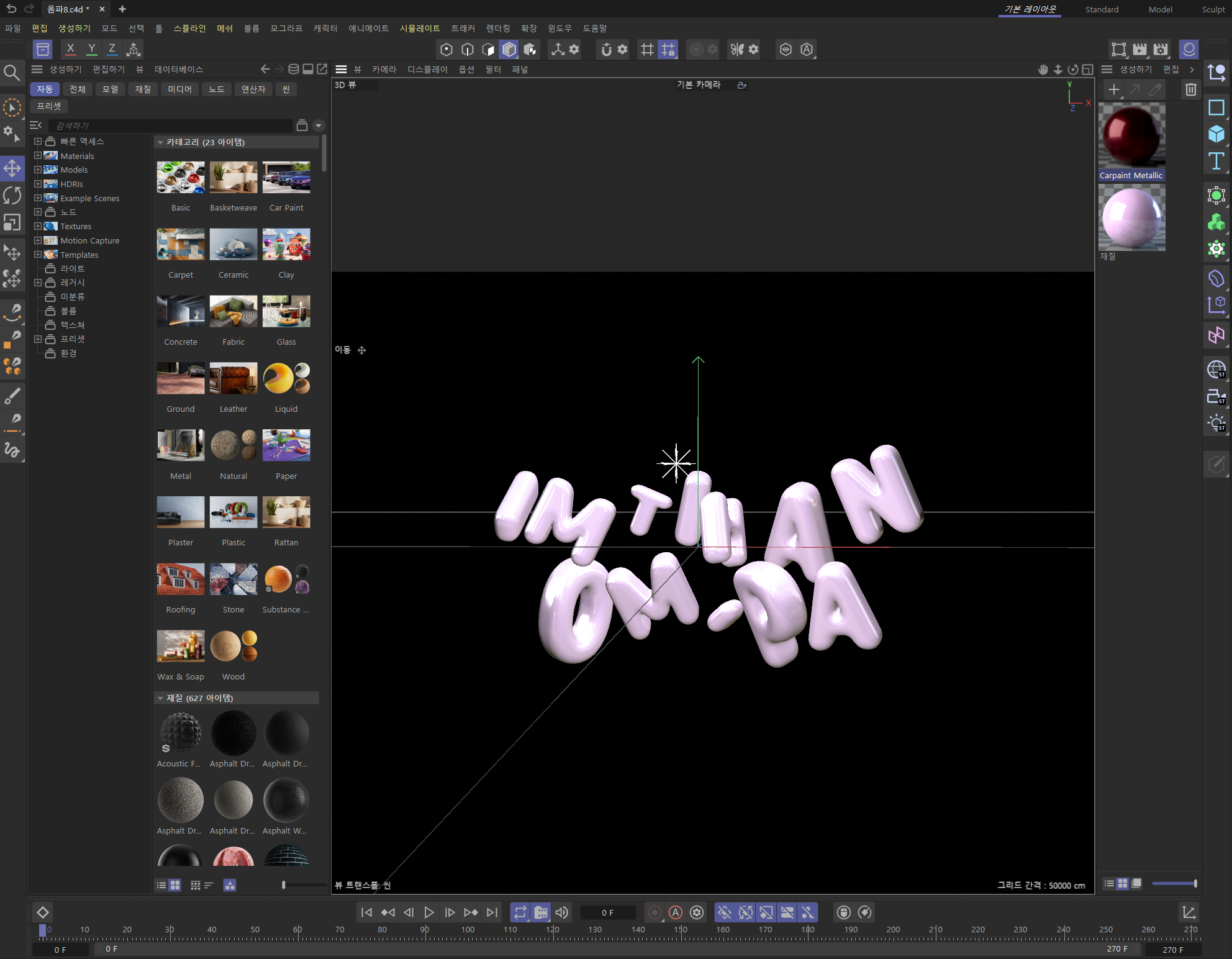Select Polygons mode icon in top toolbar
This screenshot has width=1232, height=959.
tap(489, 50)
